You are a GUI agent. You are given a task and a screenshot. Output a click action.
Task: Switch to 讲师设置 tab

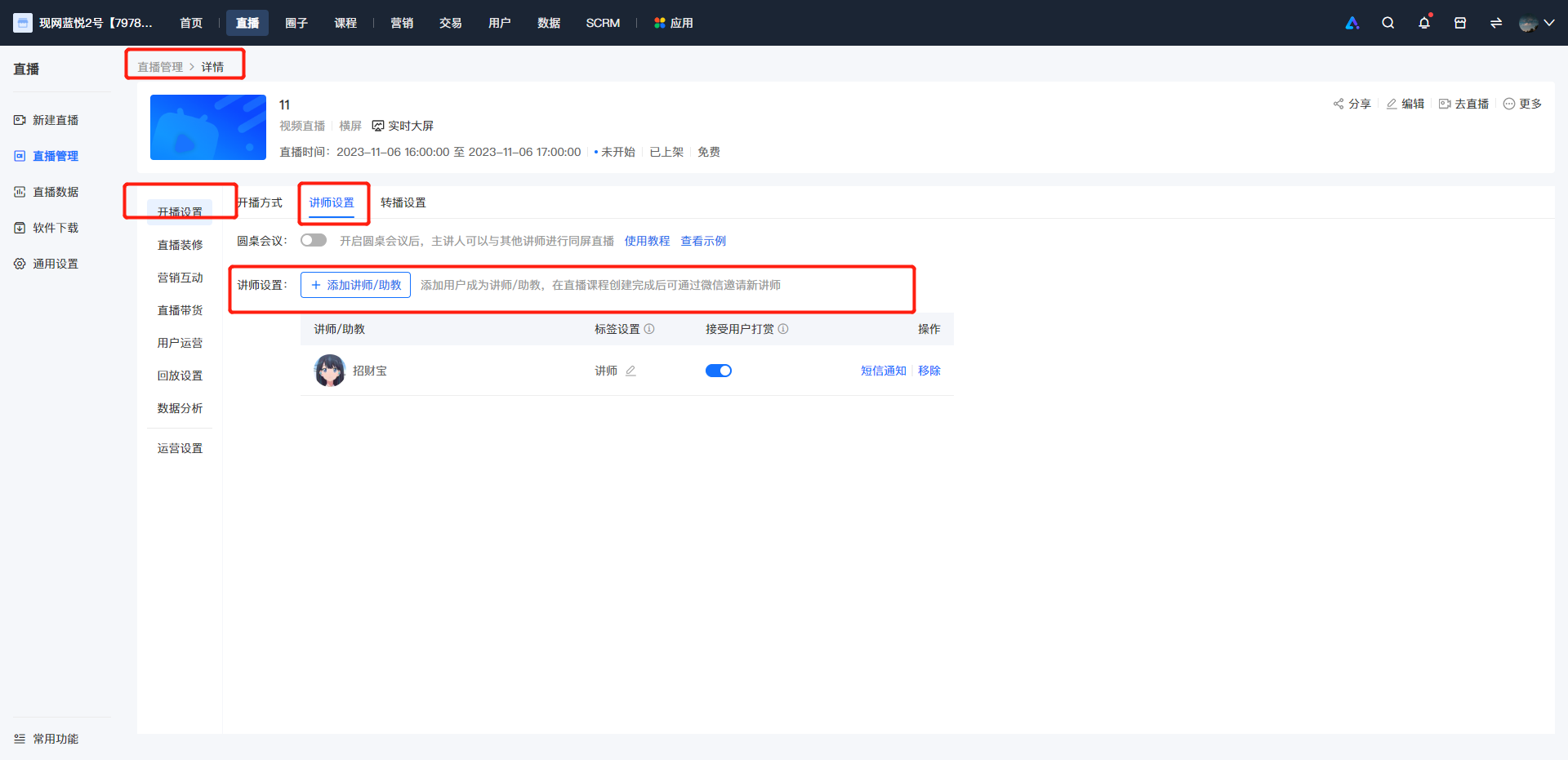(x=332, y=202)
